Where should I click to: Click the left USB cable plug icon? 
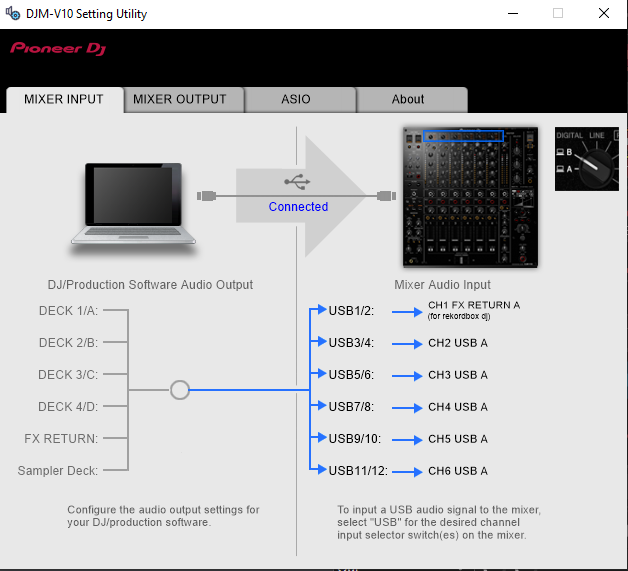pyautogui.click(x=207, y=196)
